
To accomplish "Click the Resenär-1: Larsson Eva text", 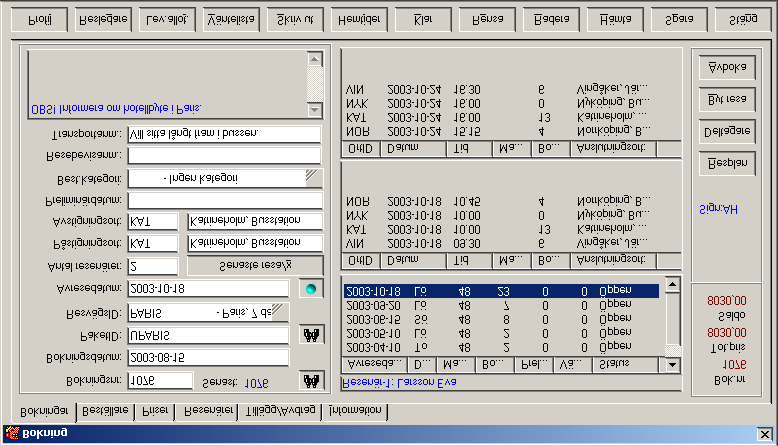I will tap(399, 382).
